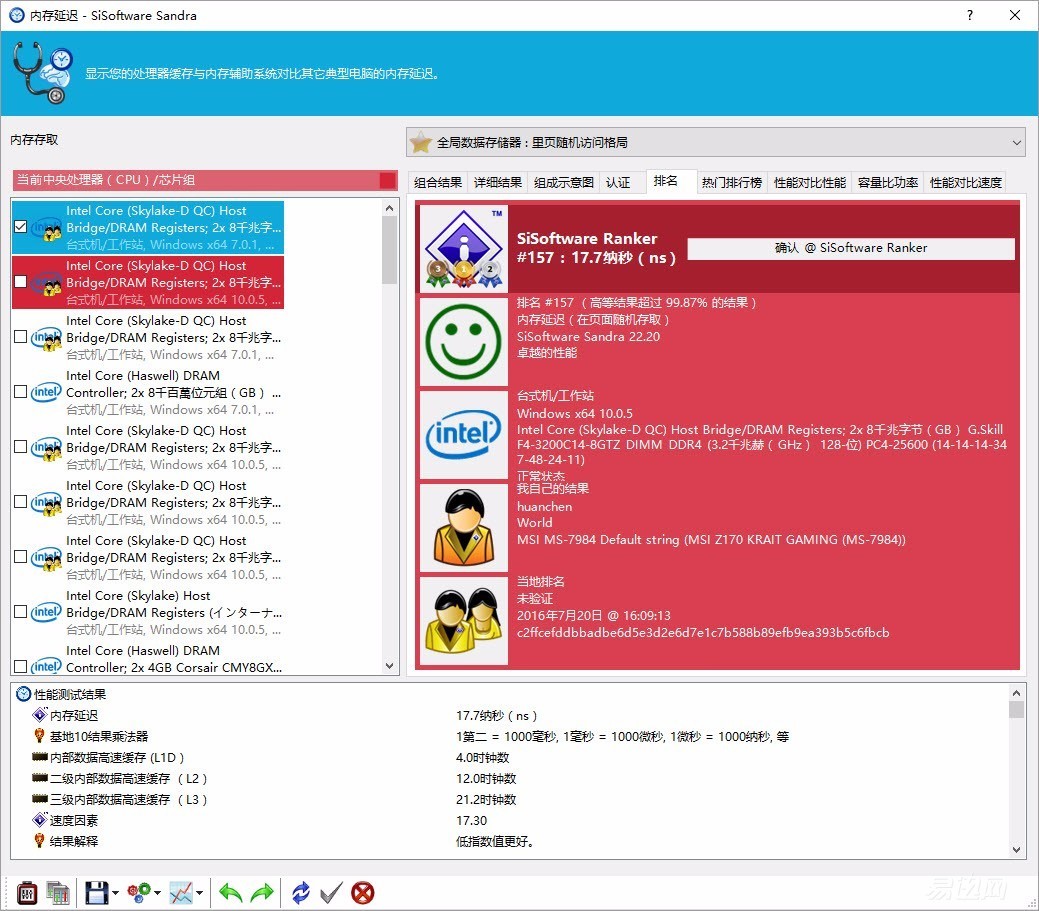Click the star icon in the combo box
This screenshot has height=911, width=1039.
(421, 142)
